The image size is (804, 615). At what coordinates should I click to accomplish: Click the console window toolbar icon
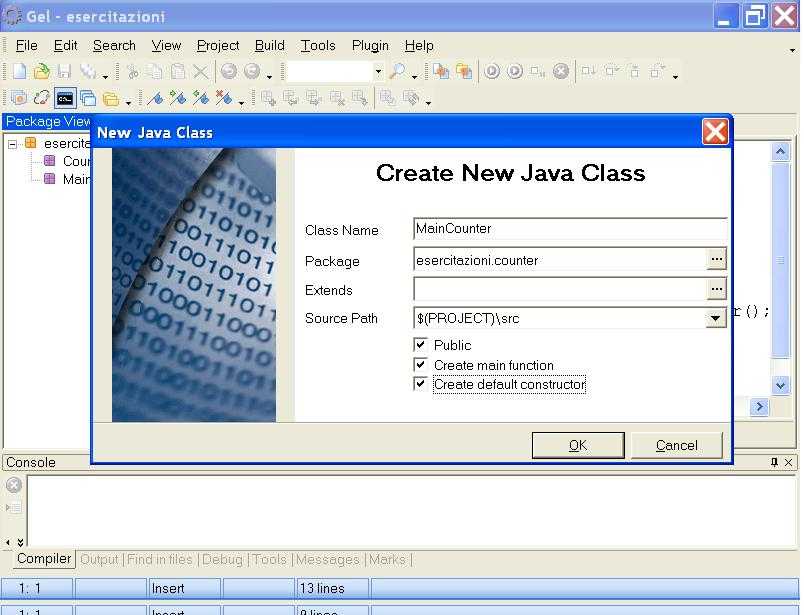[x=64, y=98]
